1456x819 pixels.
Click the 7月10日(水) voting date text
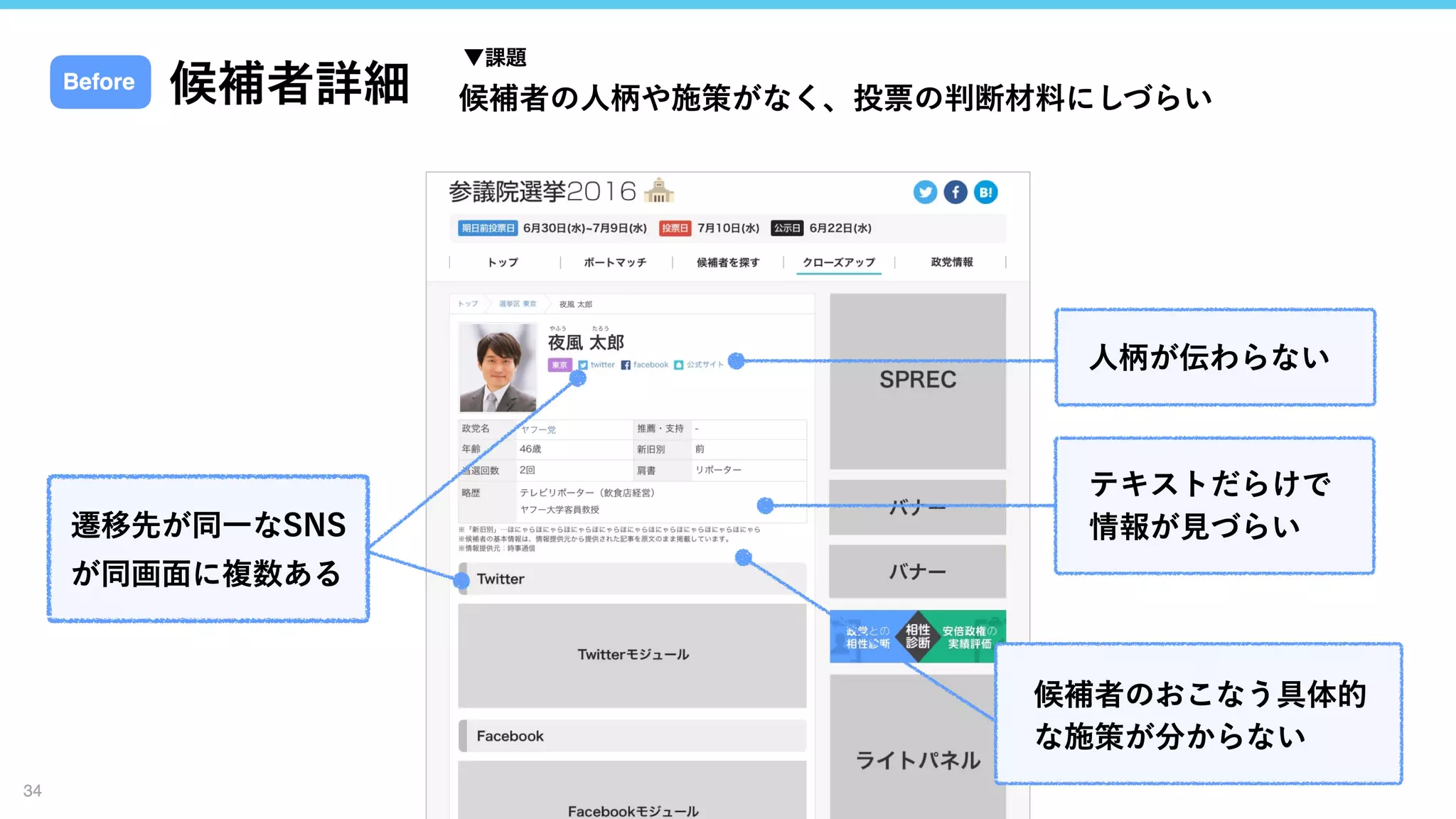(728, 228)
